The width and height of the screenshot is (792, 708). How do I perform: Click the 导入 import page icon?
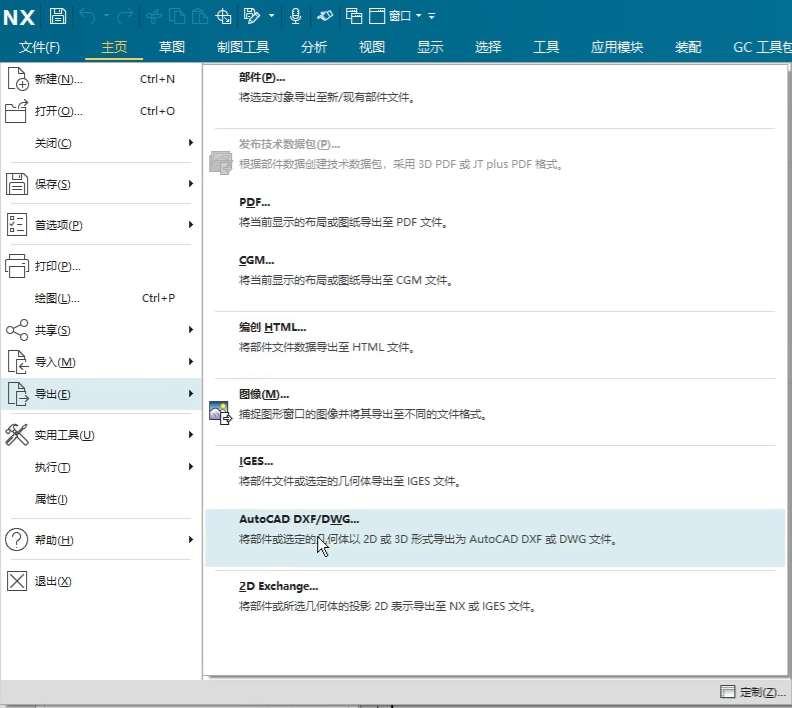click(18, 362)
